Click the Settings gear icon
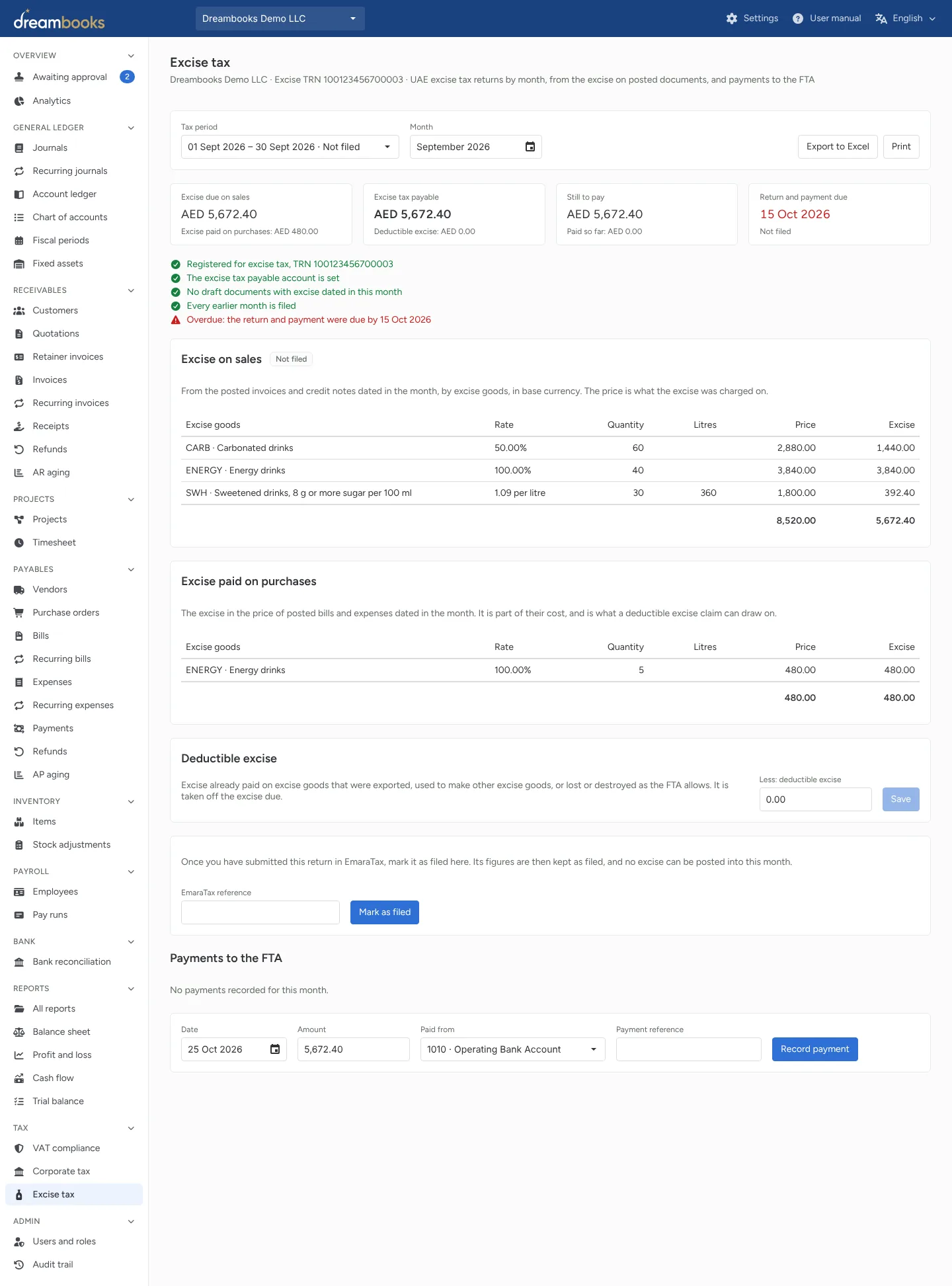This screenshot has height=1286, width=952. 731,19
